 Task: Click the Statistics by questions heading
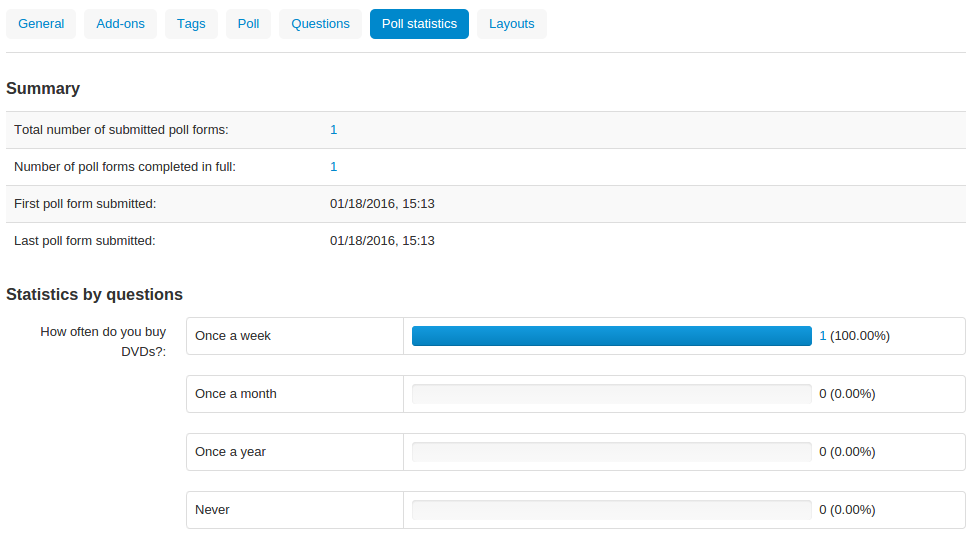pos(94,294)
